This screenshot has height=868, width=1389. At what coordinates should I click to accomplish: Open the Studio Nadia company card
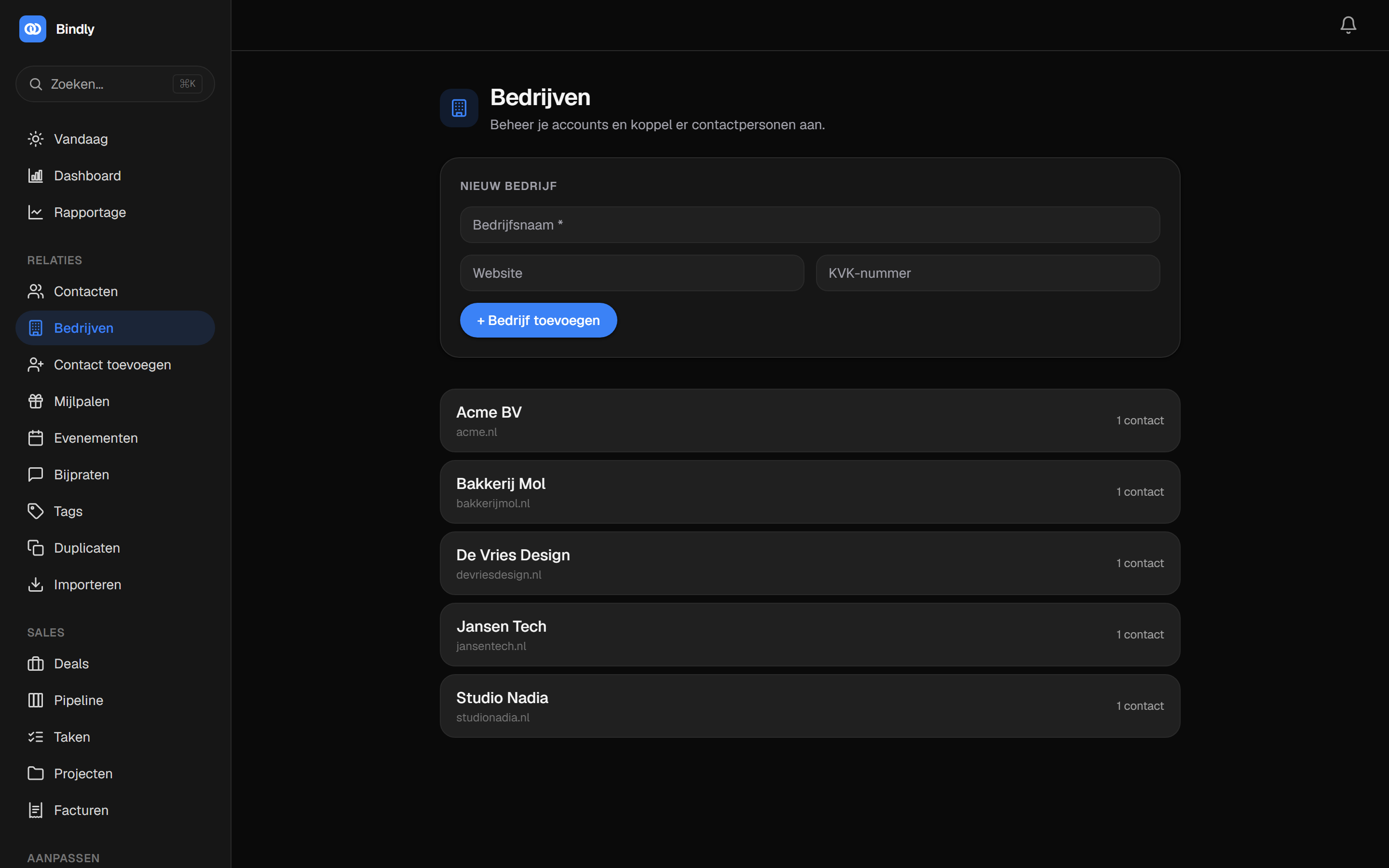click(x=810, y=706)
